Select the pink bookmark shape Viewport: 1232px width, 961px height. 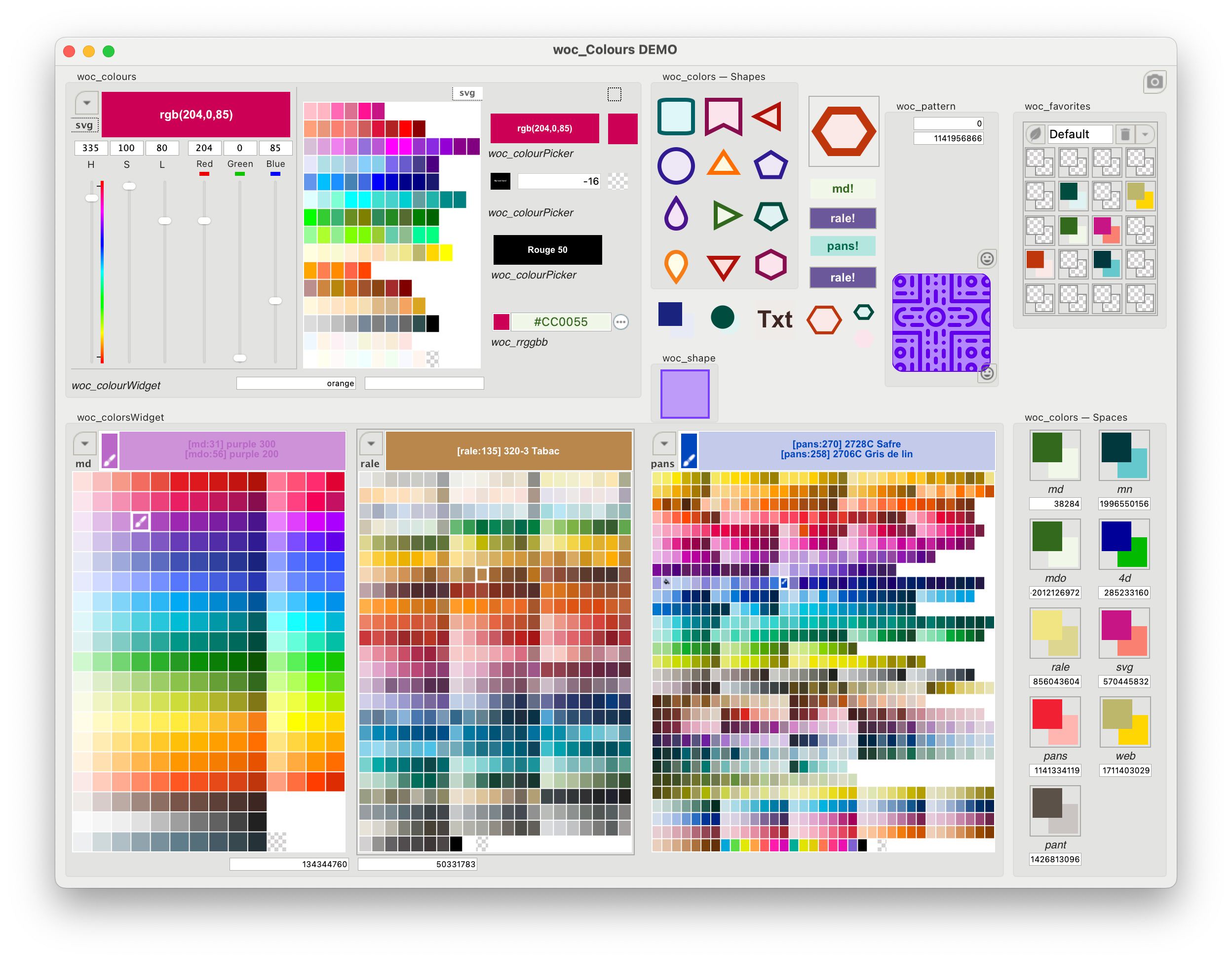tap(723, 117)
